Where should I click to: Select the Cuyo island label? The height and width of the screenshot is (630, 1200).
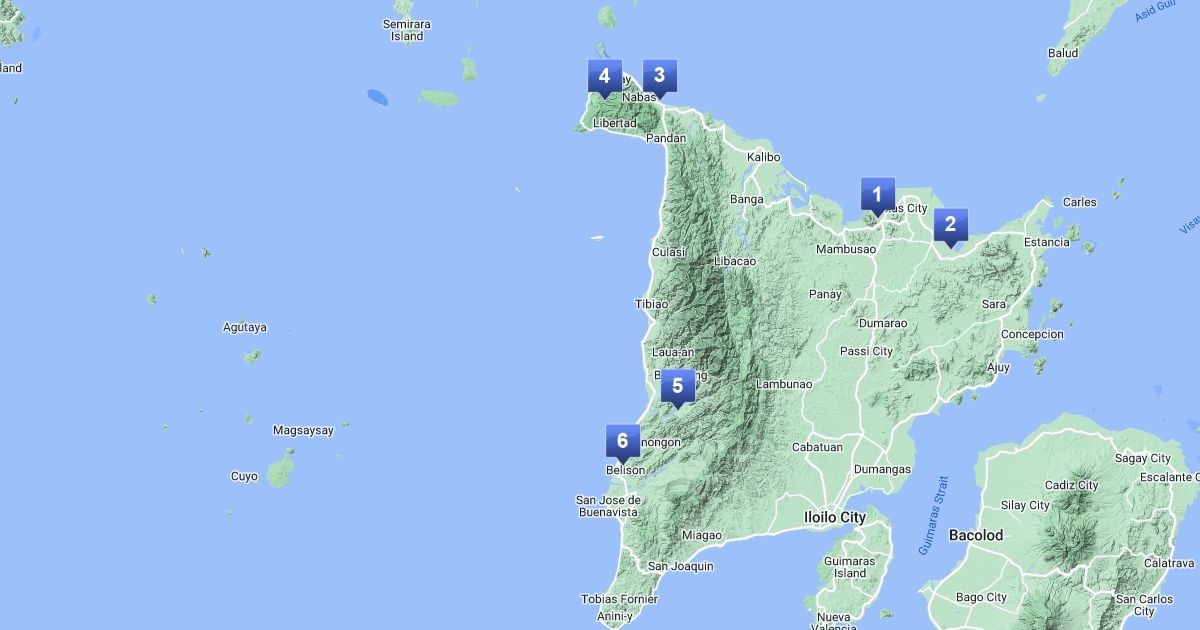click(244, 476)
